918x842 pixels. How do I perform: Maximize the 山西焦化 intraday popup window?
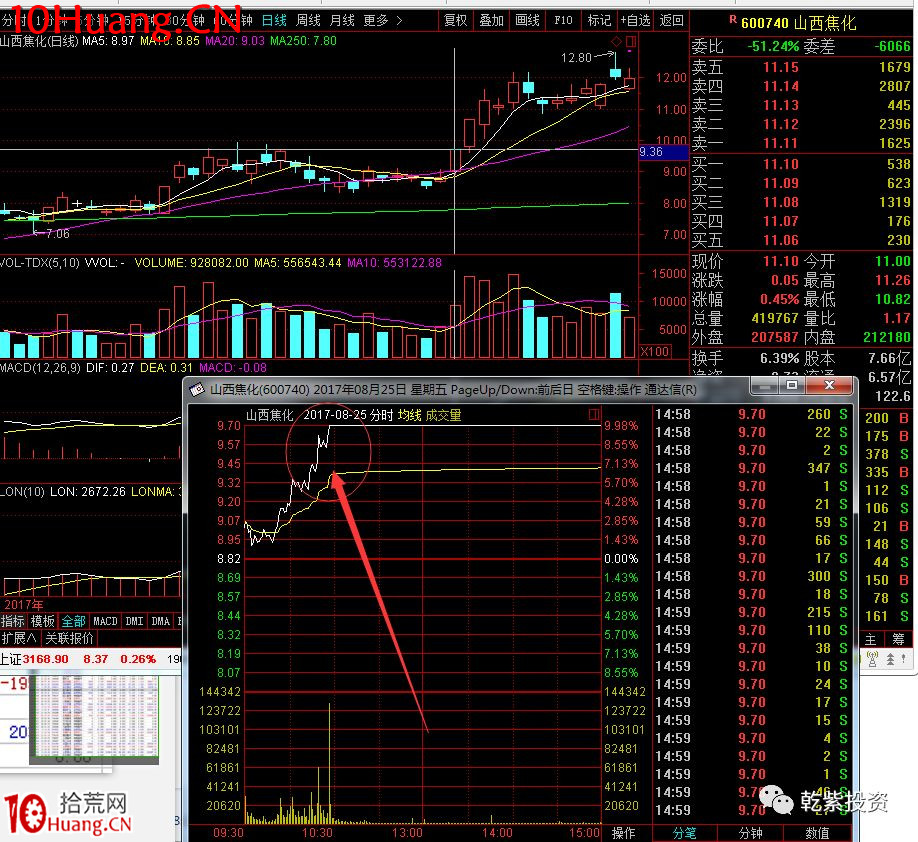click(x=792, y=385)
